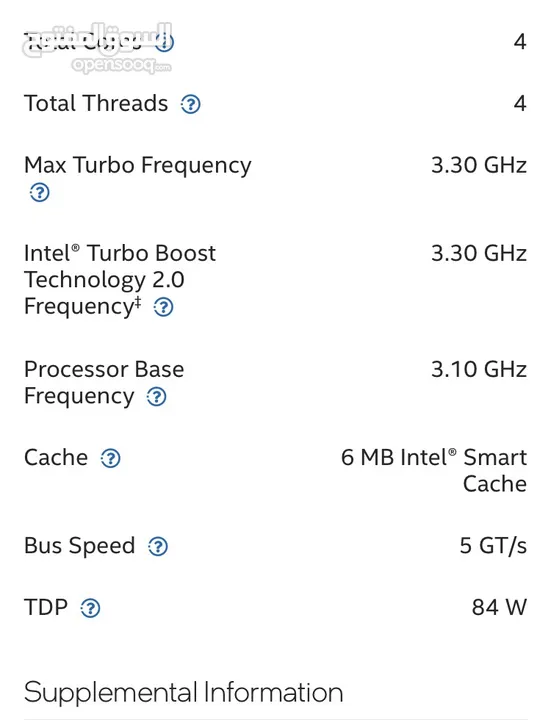Open the Cache help question mark icon
This screenshot has width=551, height=720.
point(110,458)
